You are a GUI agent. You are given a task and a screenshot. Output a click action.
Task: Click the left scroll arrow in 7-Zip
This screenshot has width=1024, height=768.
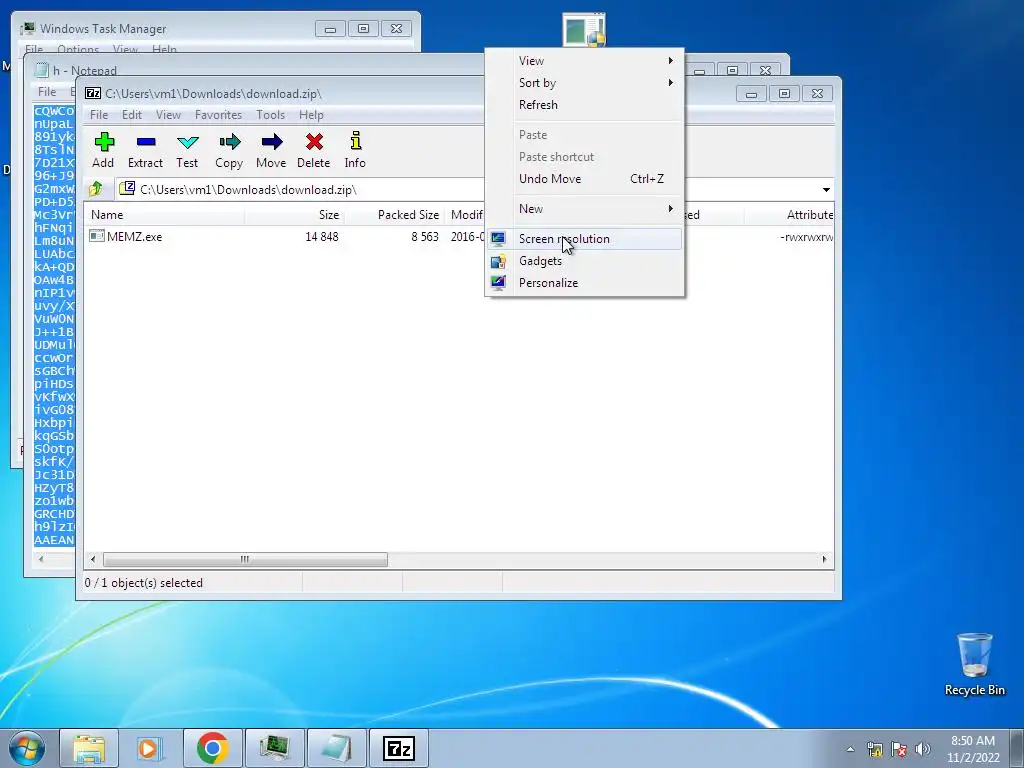click(x=93, y=560)
